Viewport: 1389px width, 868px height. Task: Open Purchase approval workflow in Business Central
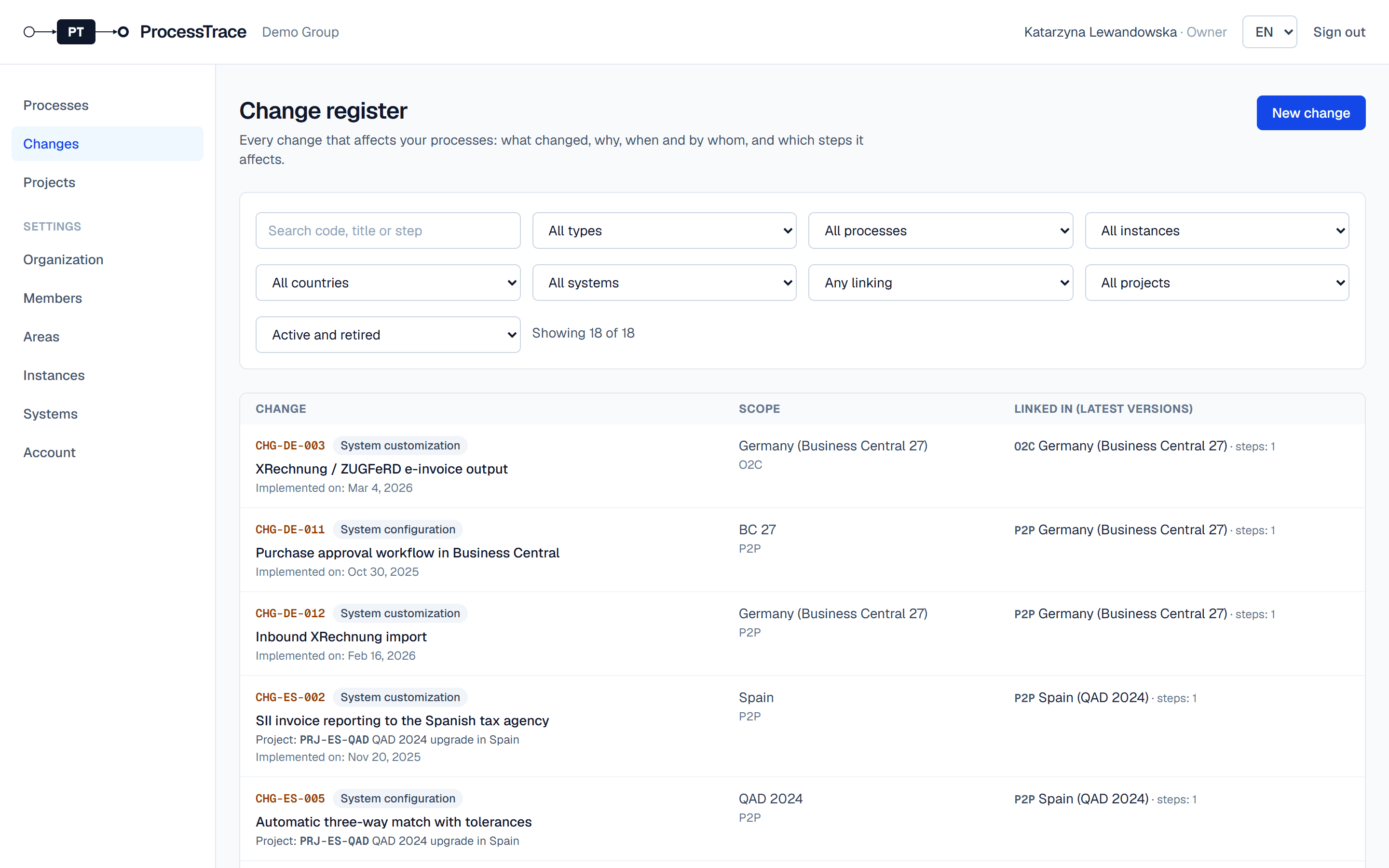coord(407,552)
